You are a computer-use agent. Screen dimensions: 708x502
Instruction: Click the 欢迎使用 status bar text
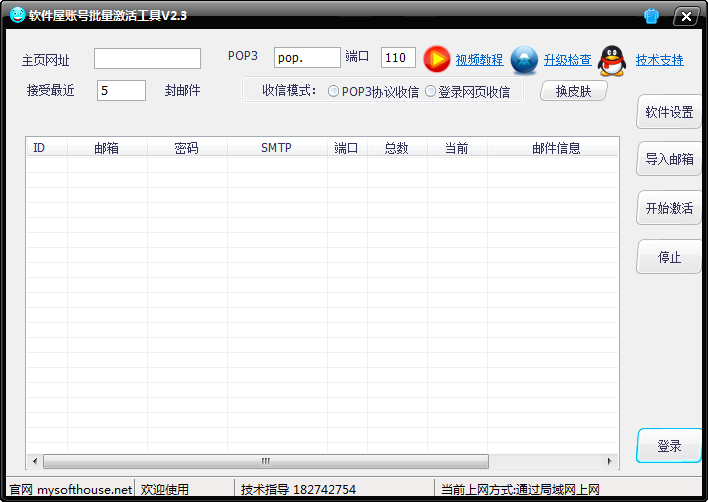coord(164,489)
